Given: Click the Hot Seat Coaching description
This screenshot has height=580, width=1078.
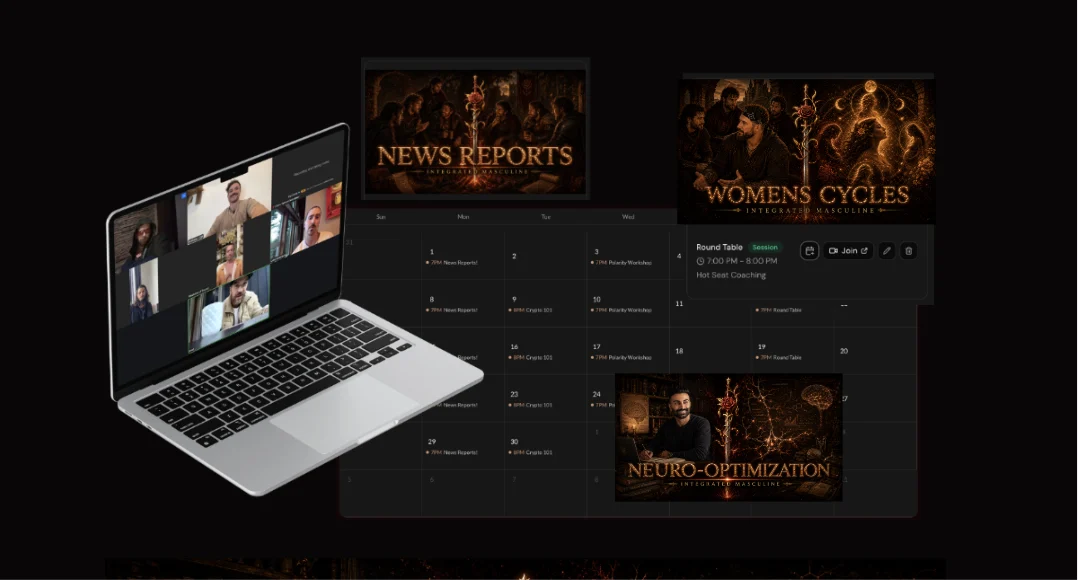Looking at the screenshot, I should coord(731,275).
